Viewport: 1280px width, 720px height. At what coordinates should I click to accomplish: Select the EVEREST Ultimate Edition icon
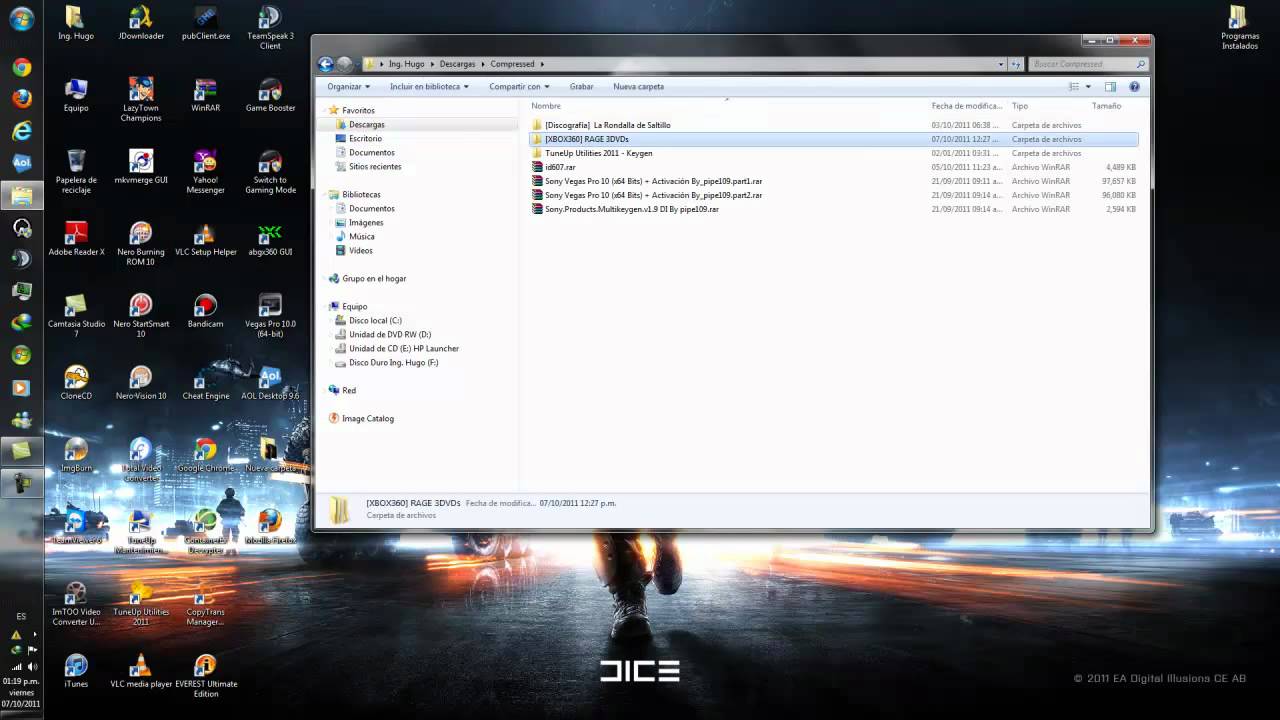[205, 675]
